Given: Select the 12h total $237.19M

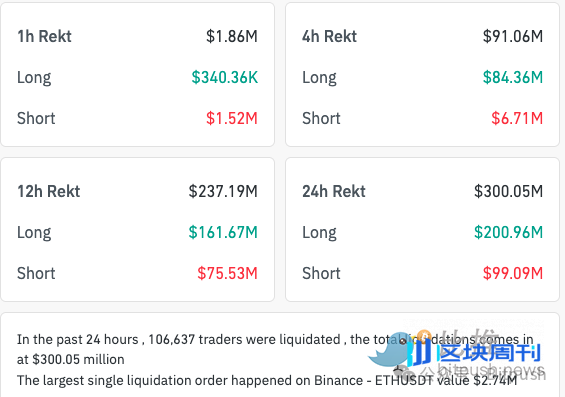Looking at the screenshot, I should pyautogui.click(x=223, y=191).
